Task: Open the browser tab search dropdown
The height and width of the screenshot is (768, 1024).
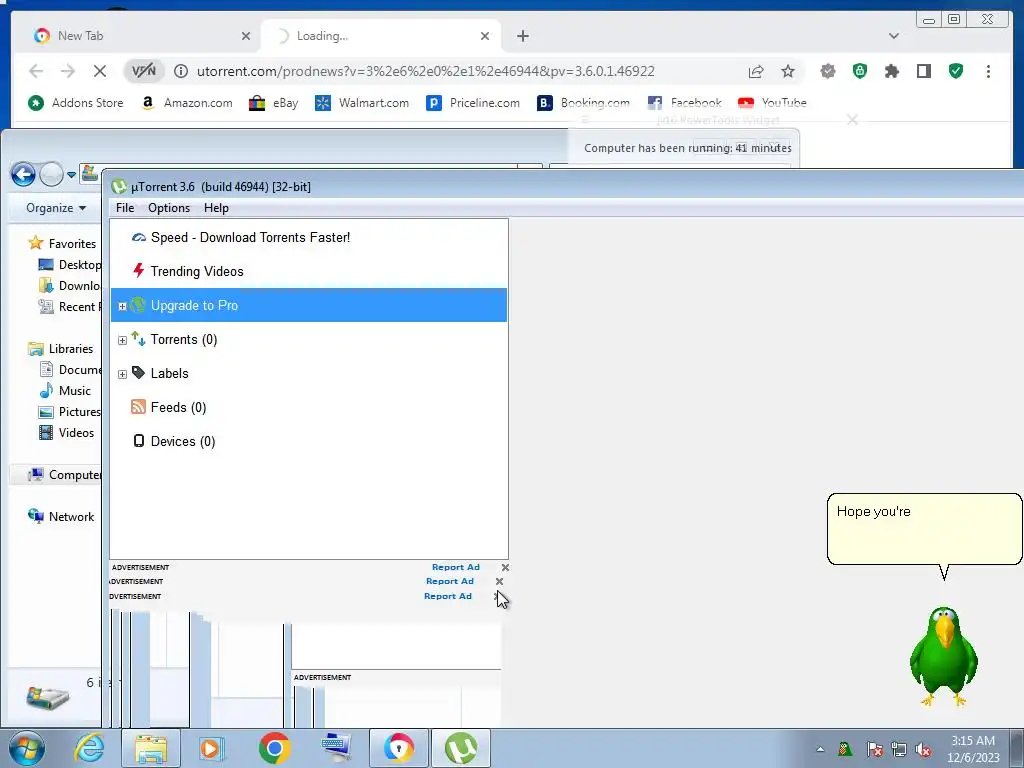Action: (893, 36)
